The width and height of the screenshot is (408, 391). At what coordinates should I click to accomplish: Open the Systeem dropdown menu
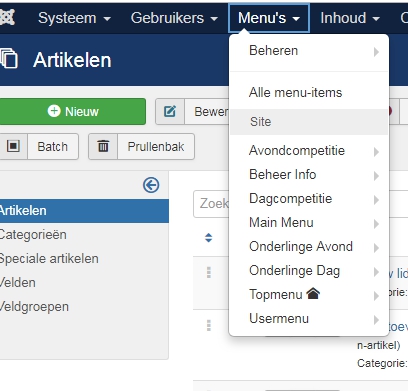coord(74,18)
